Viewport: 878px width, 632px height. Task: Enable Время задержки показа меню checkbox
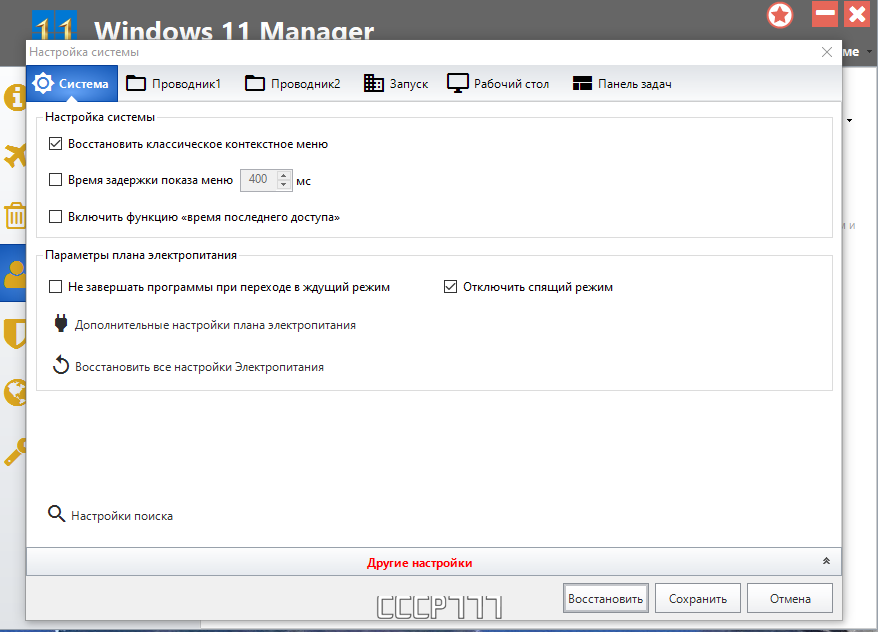point(55,180)
